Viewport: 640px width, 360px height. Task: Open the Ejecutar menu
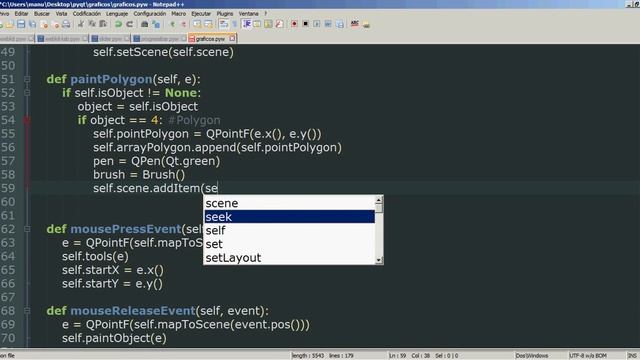point(201,13)
